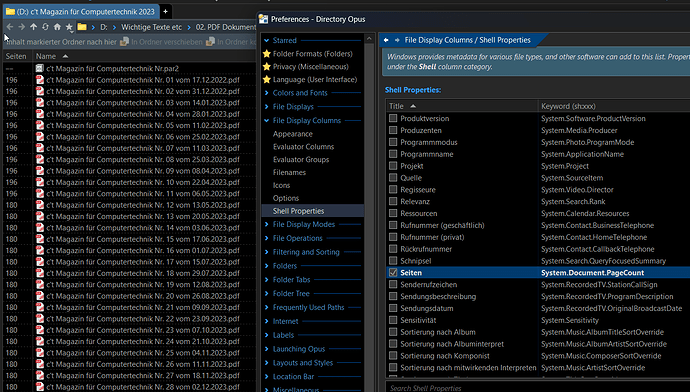This screenshot has height=392, width=690.
Task: Open a new folder tab with the plus button
Action: coord(165,11)
